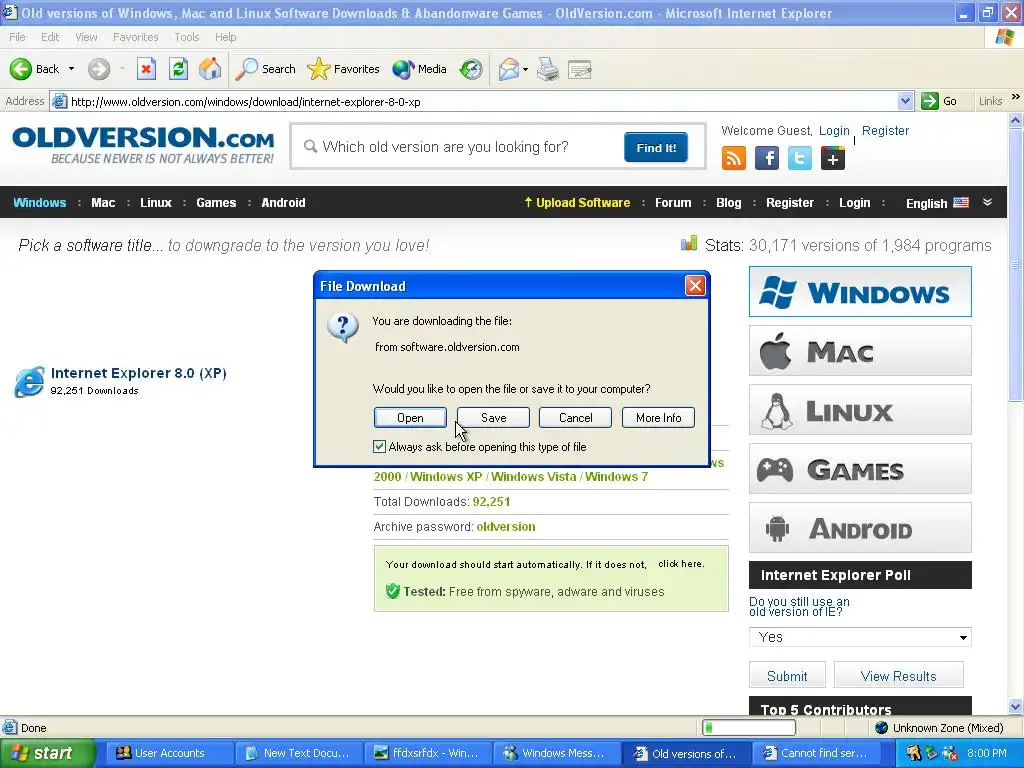Go to the Home page via house icon
This screenshot has width=1024, height=768.
pos(210,69)
